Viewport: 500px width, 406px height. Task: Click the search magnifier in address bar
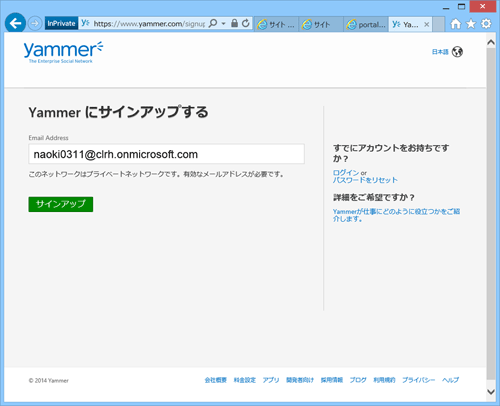(x=213, y=23)
